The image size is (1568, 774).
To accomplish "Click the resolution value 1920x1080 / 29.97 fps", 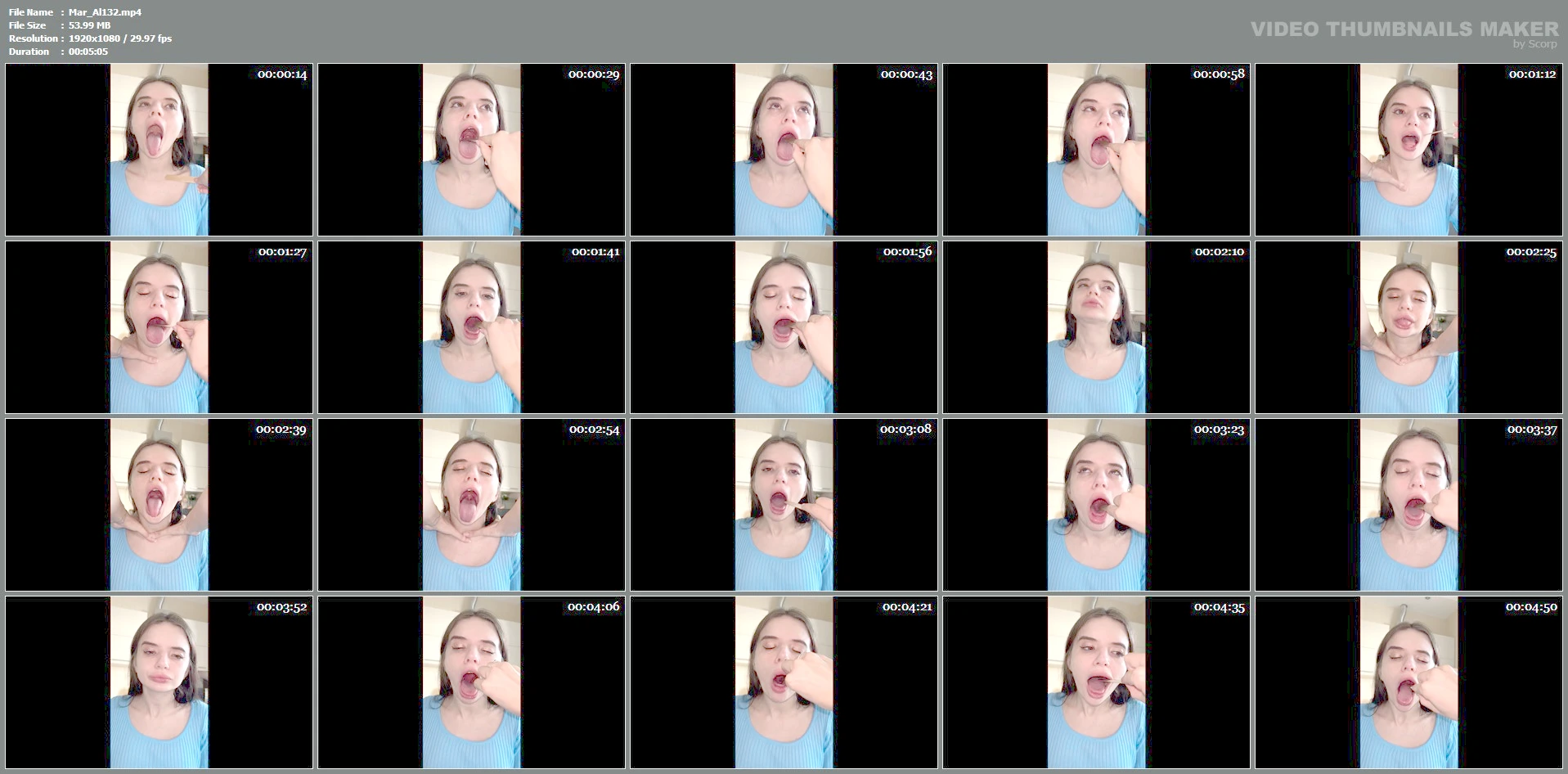I will click(x=120, y=38).
